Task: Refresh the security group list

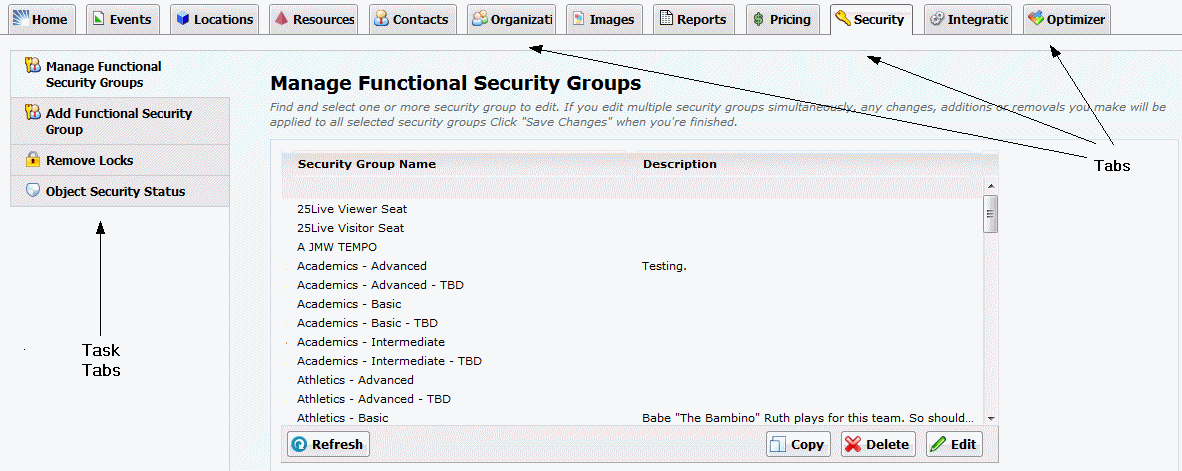Action: click(328, 444)
